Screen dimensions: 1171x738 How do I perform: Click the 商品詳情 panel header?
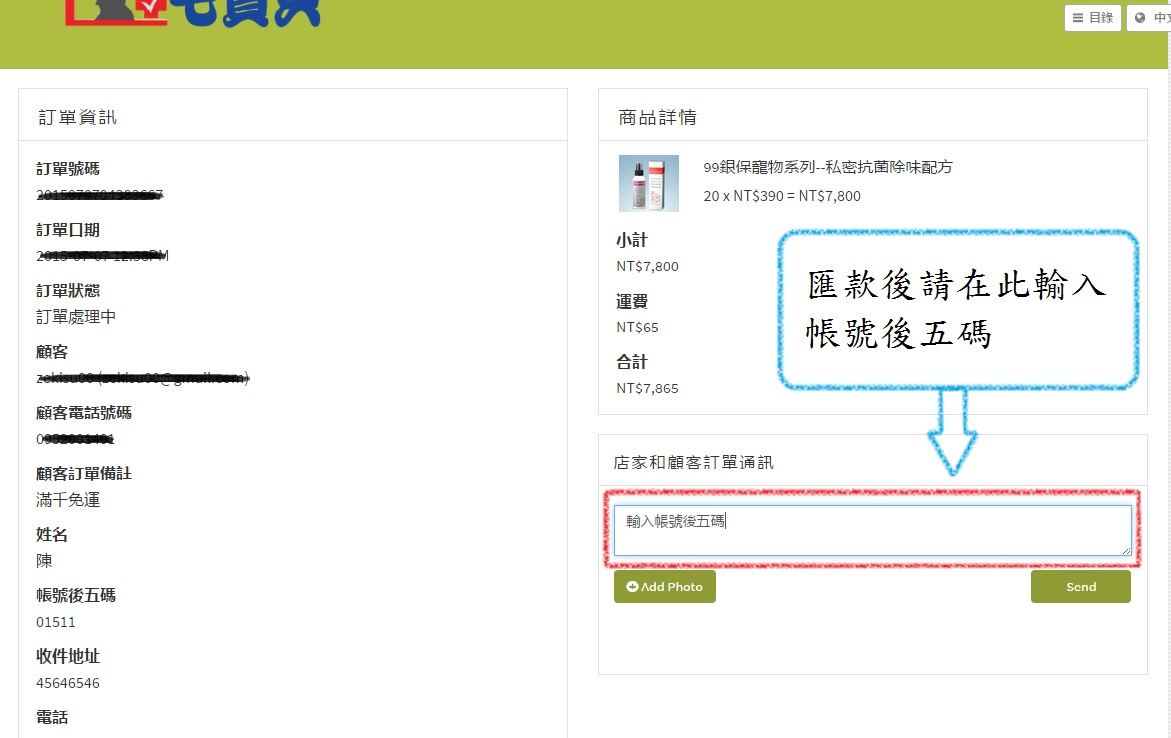click(657, 117)
